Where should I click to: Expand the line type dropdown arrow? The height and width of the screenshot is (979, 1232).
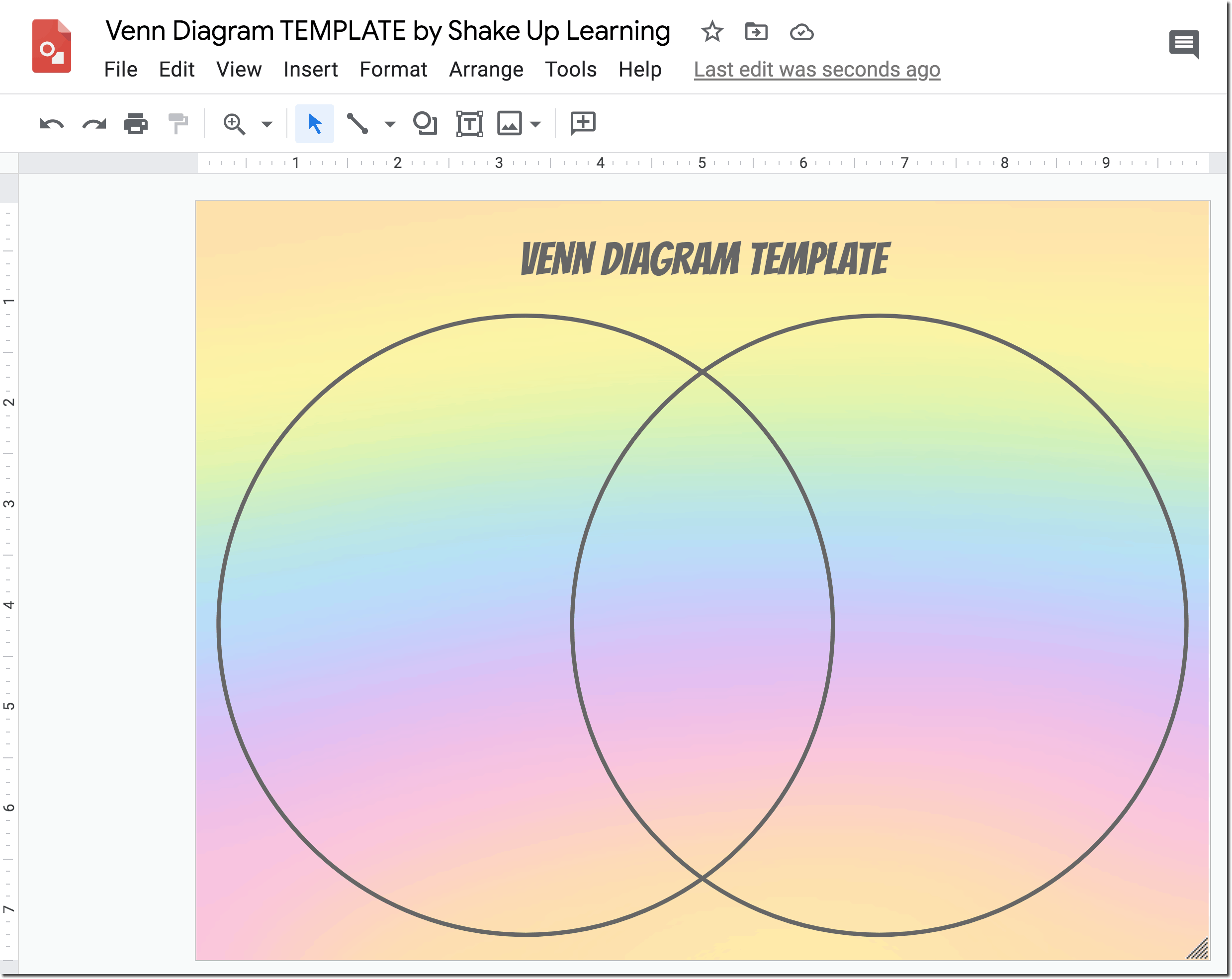[390, 124]
